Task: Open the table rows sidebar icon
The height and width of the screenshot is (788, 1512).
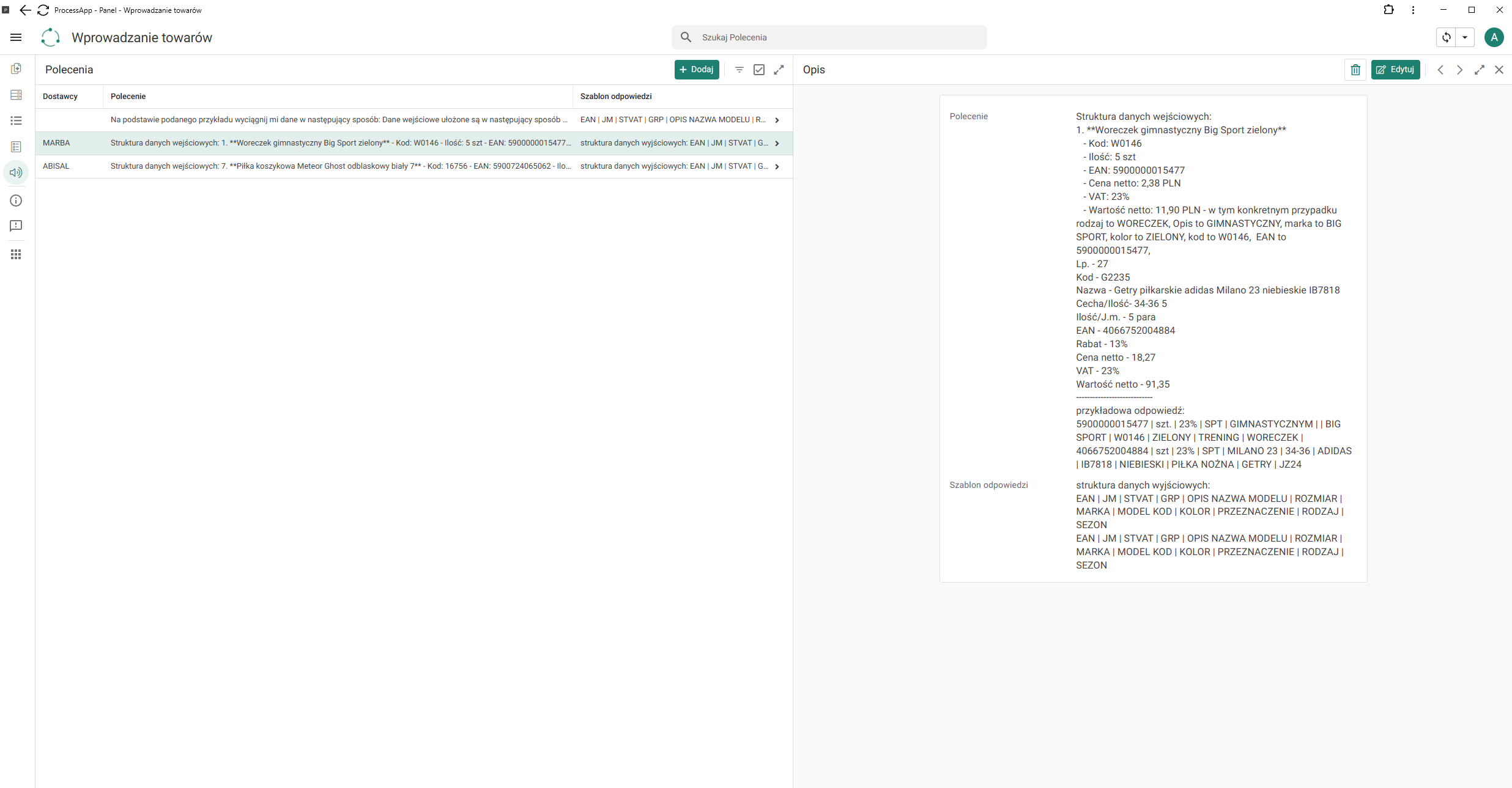Action: 16,95
